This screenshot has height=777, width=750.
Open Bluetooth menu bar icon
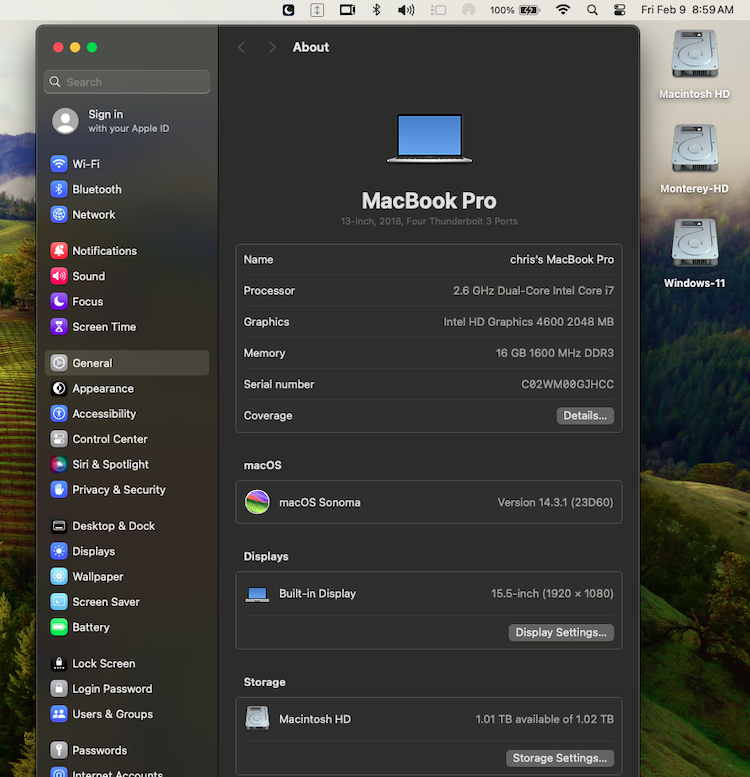(x=376, y=10)
